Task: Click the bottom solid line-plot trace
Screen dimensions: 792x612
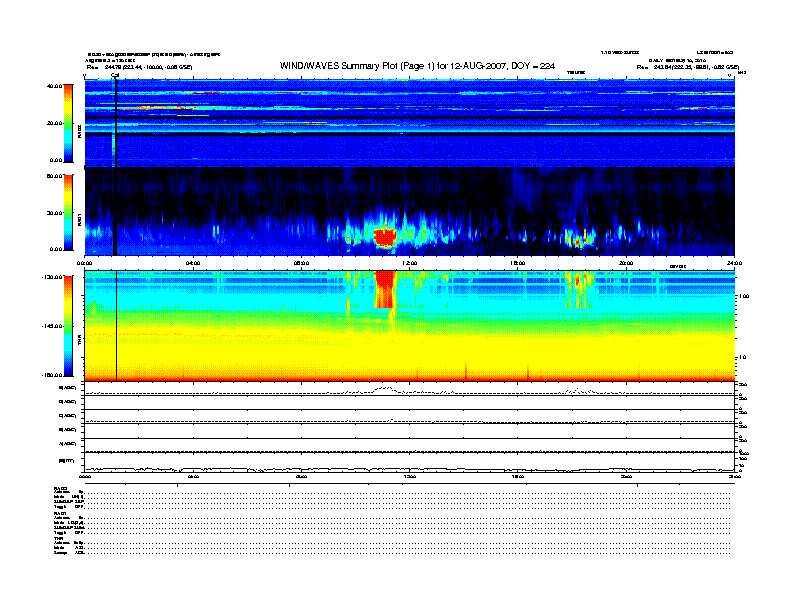Action: 409,470
